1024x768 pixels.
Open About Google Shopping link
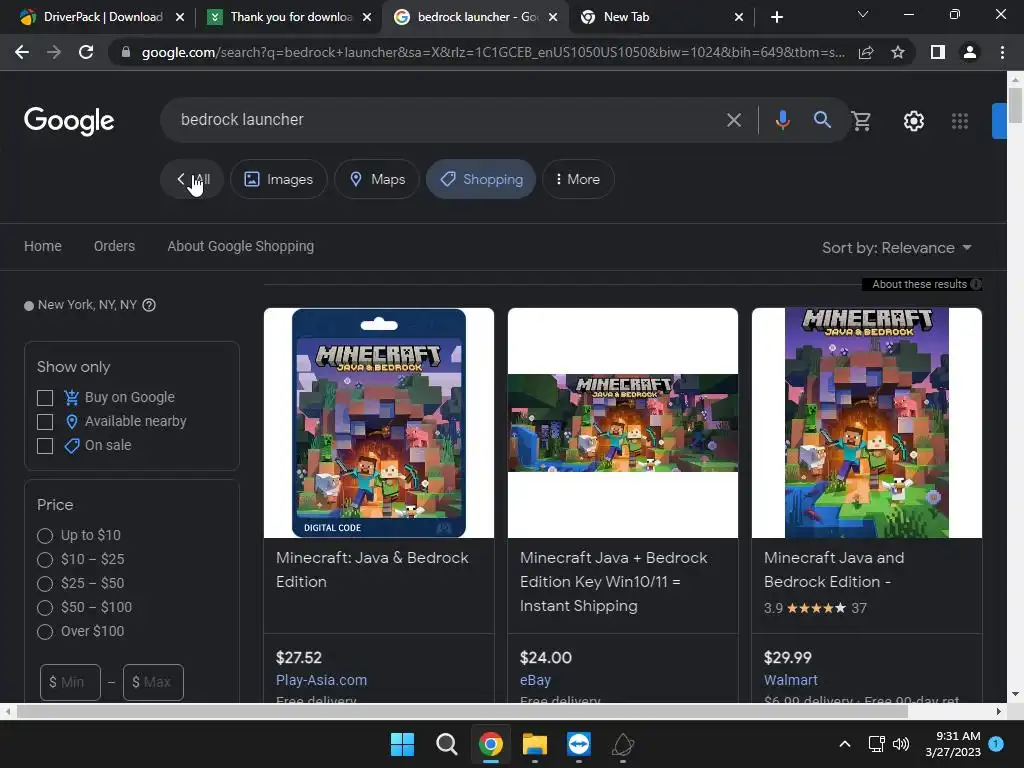(240, 246)
